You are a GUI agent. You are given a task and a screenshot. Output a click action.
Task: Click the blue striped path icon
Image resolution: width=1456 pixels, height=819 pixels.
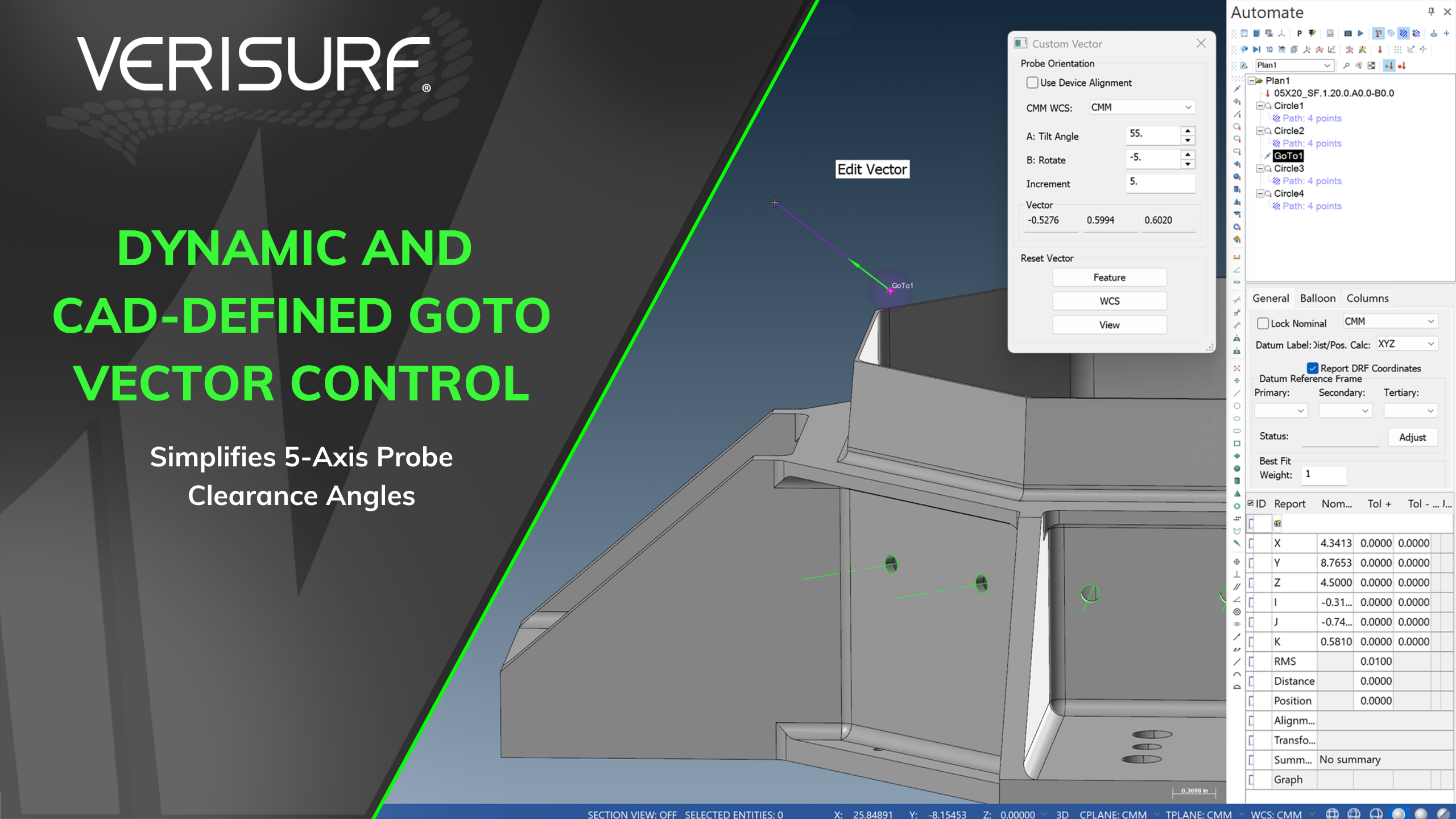click(1404, 34)
